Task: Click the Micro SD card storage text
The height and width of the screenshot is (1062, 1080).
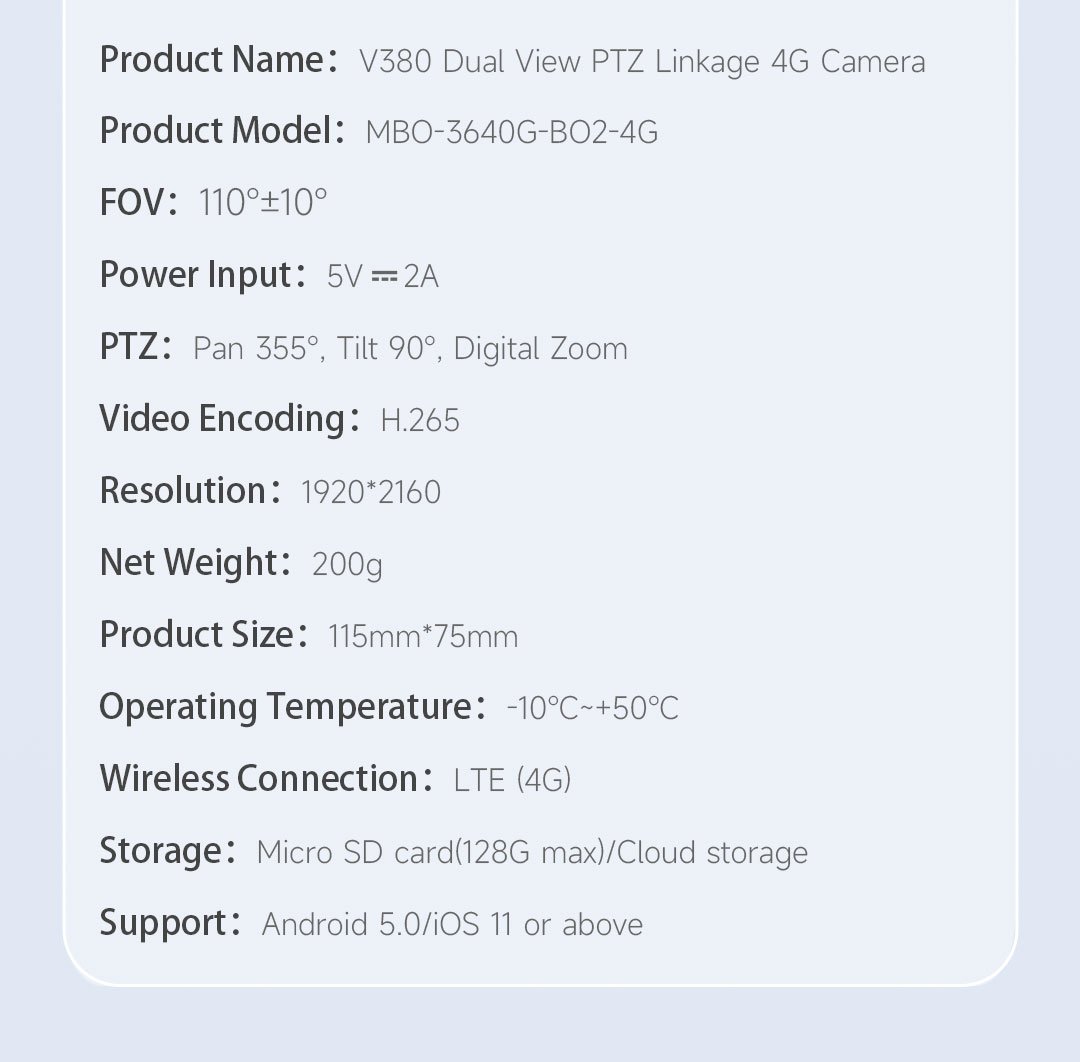Action: (532, 853)
